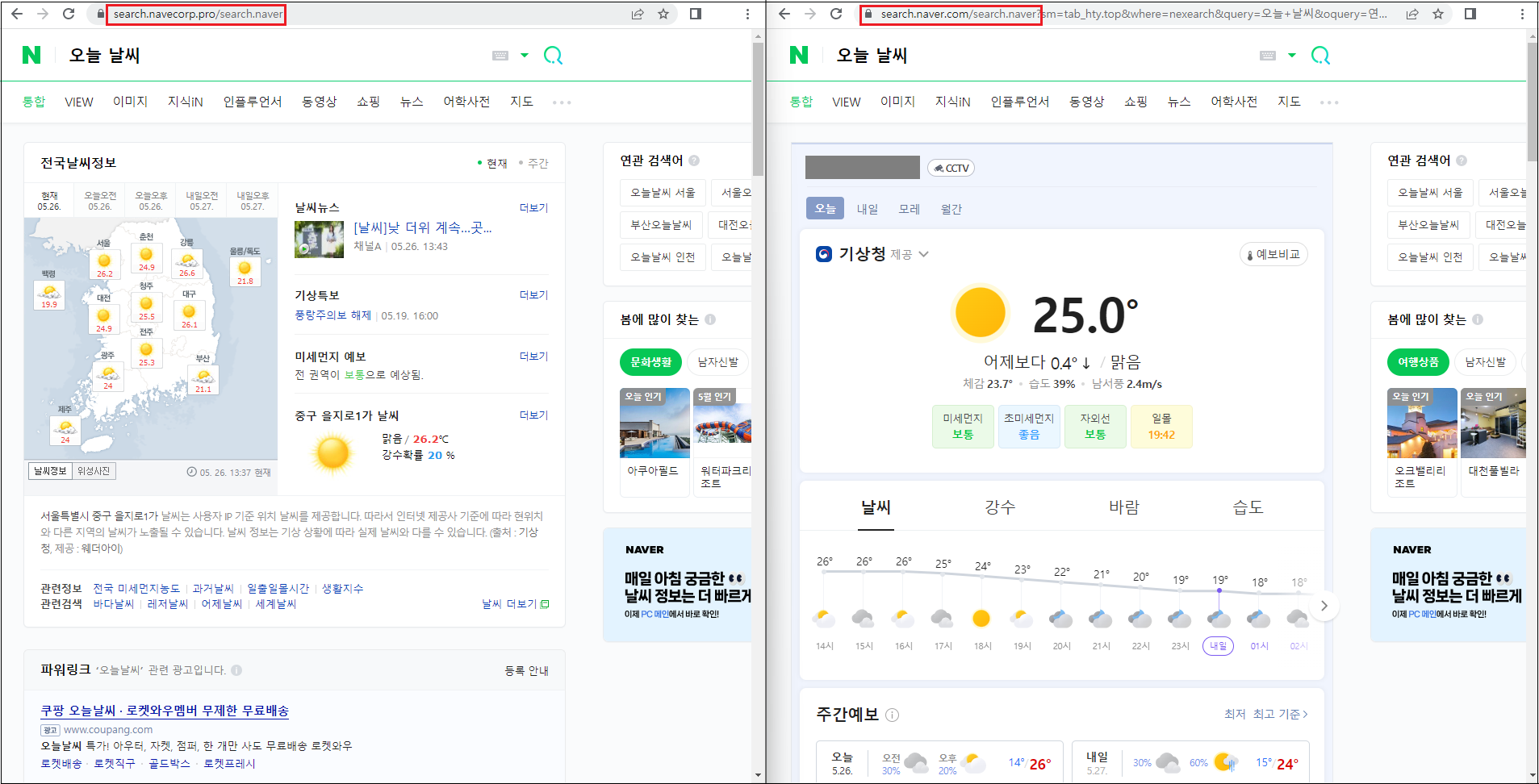This screenshot has height=784, width=1539.
Task: Expand more tabs ellipsis in left window
Action: (562, 102)
